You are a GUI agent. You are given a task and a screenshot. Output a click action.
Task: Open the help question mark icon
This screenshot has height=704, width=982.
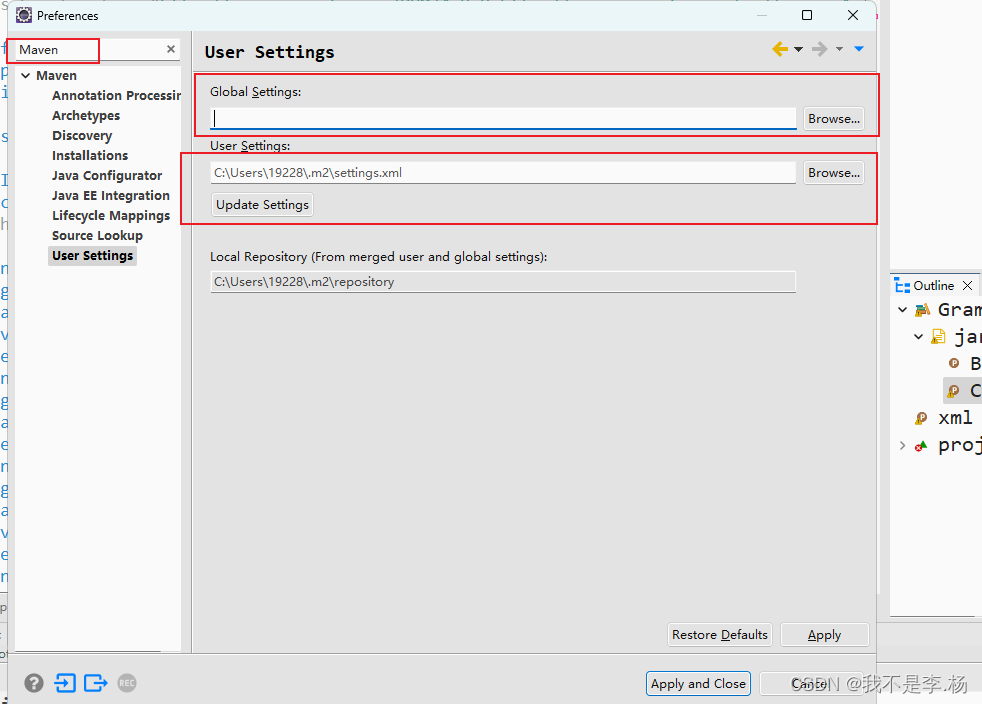pos(34,683)
